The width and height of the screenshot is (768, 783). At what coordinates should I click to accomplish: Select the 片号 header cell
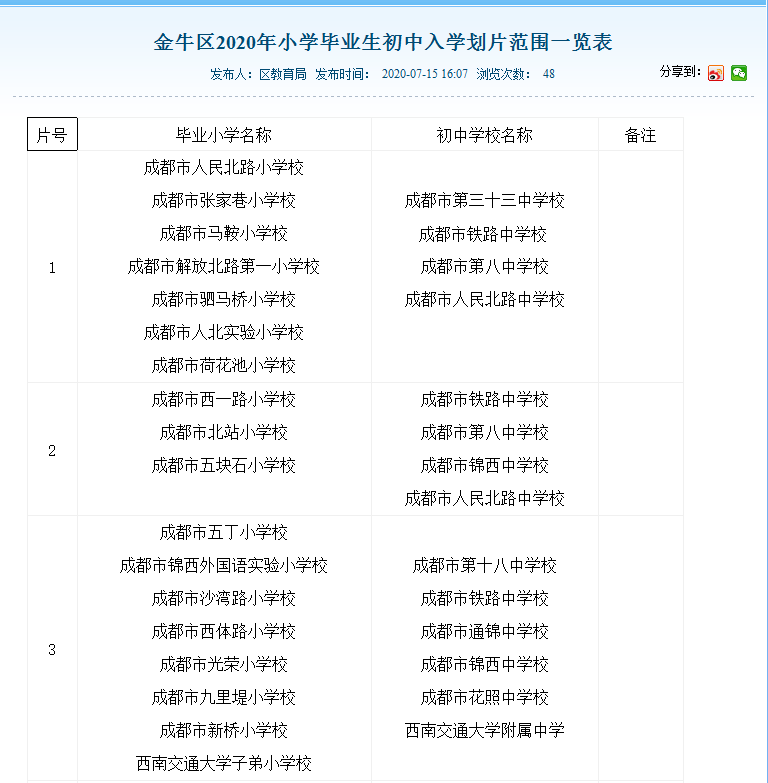[x=52, y=135]
